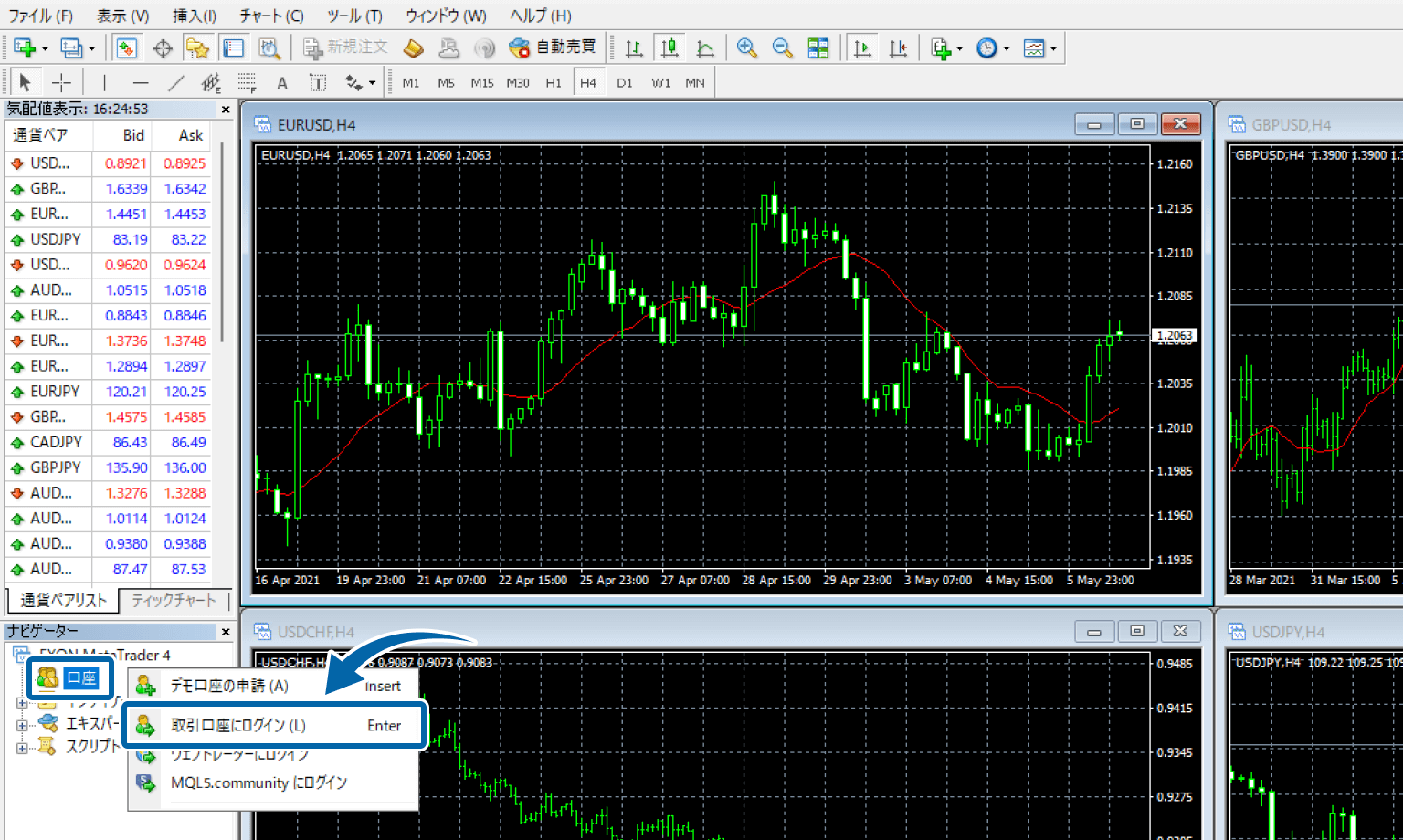Select the crosshair tool
Screen dimensions: 1403x840
tap(61, 82)
